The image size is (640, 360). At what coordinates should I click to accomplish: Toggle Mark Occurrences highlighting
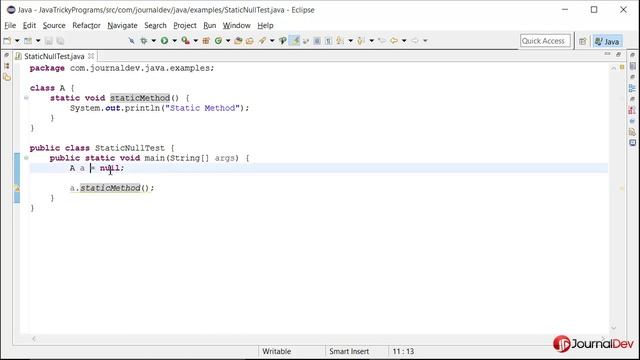click(x=295, y=41)
